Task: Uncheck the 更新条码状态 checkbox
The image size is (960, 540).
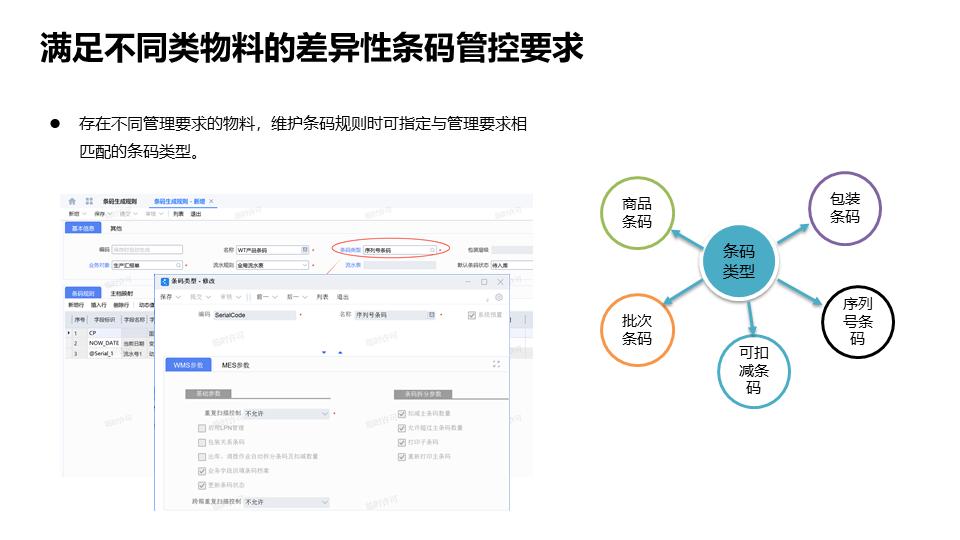Action: 202,485
